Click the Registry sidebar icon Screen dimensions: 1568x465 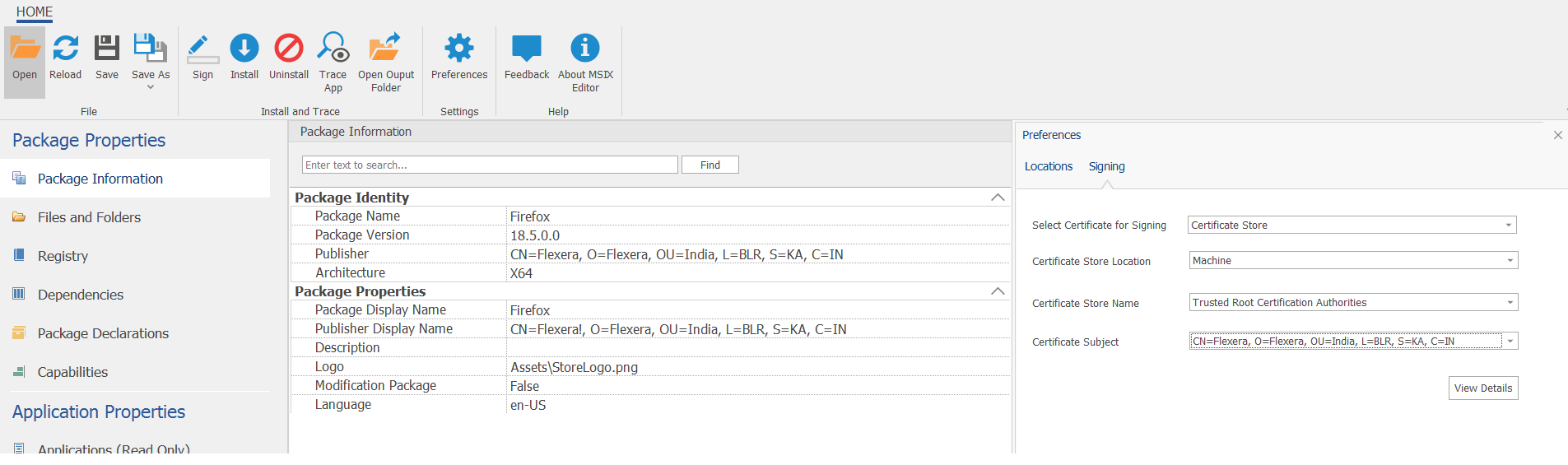[19, 255]
